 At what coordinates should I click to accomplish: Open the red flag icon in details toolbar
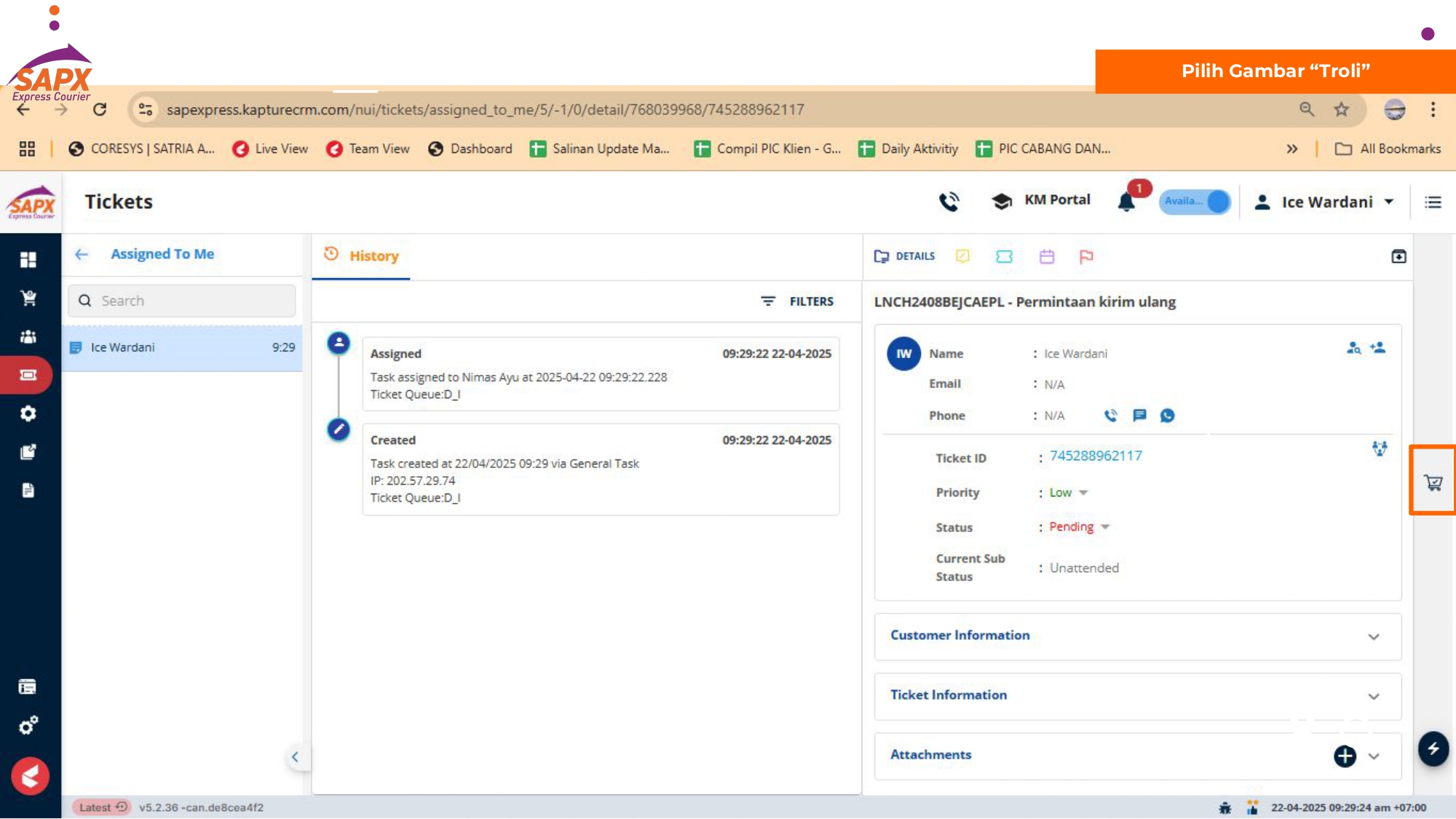pyautogui.click(x=1086, y=256)
